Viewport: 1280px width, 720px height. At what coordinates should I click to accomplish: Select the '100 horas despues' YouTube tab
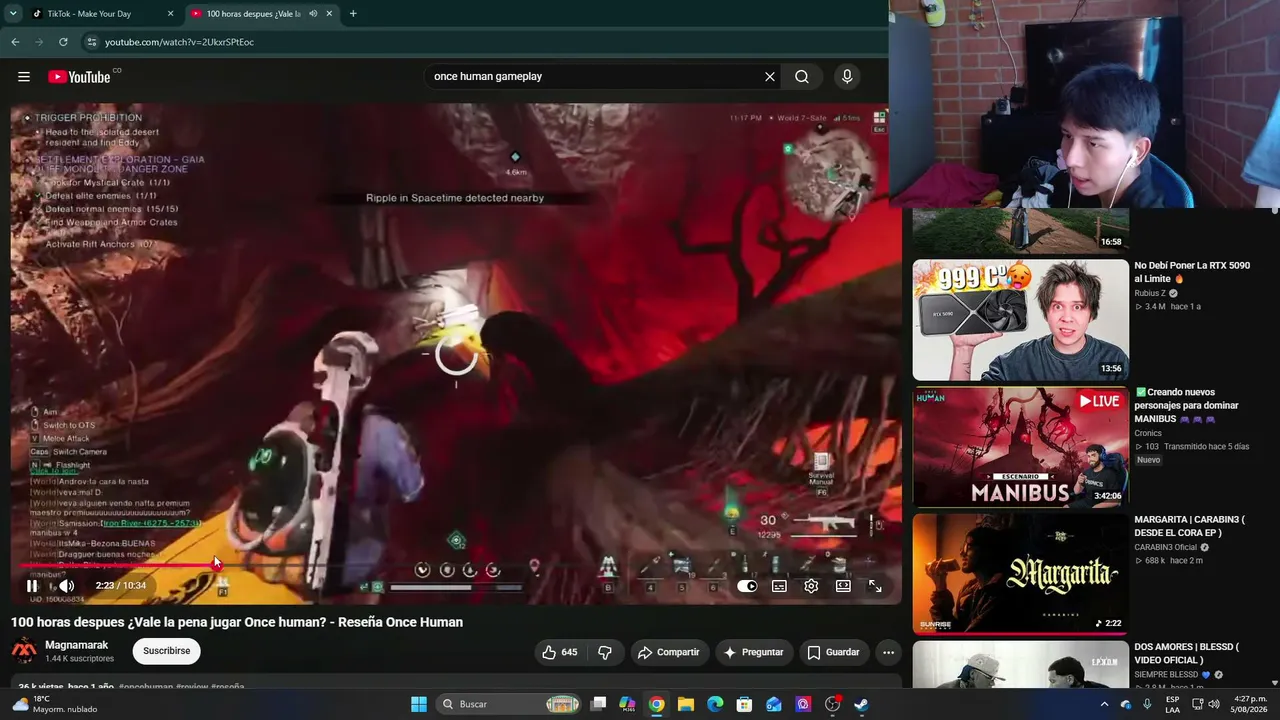tap(253, 14)
